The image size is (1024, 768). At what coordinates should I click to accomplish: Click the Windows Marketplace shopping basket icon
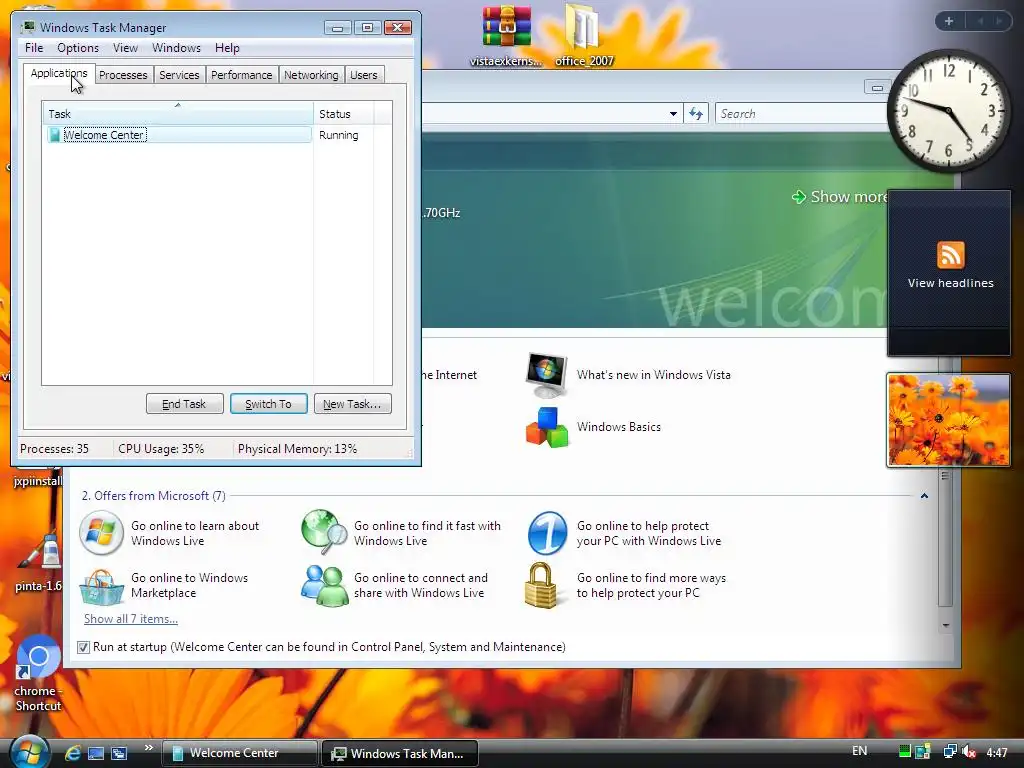pos(101,586)
